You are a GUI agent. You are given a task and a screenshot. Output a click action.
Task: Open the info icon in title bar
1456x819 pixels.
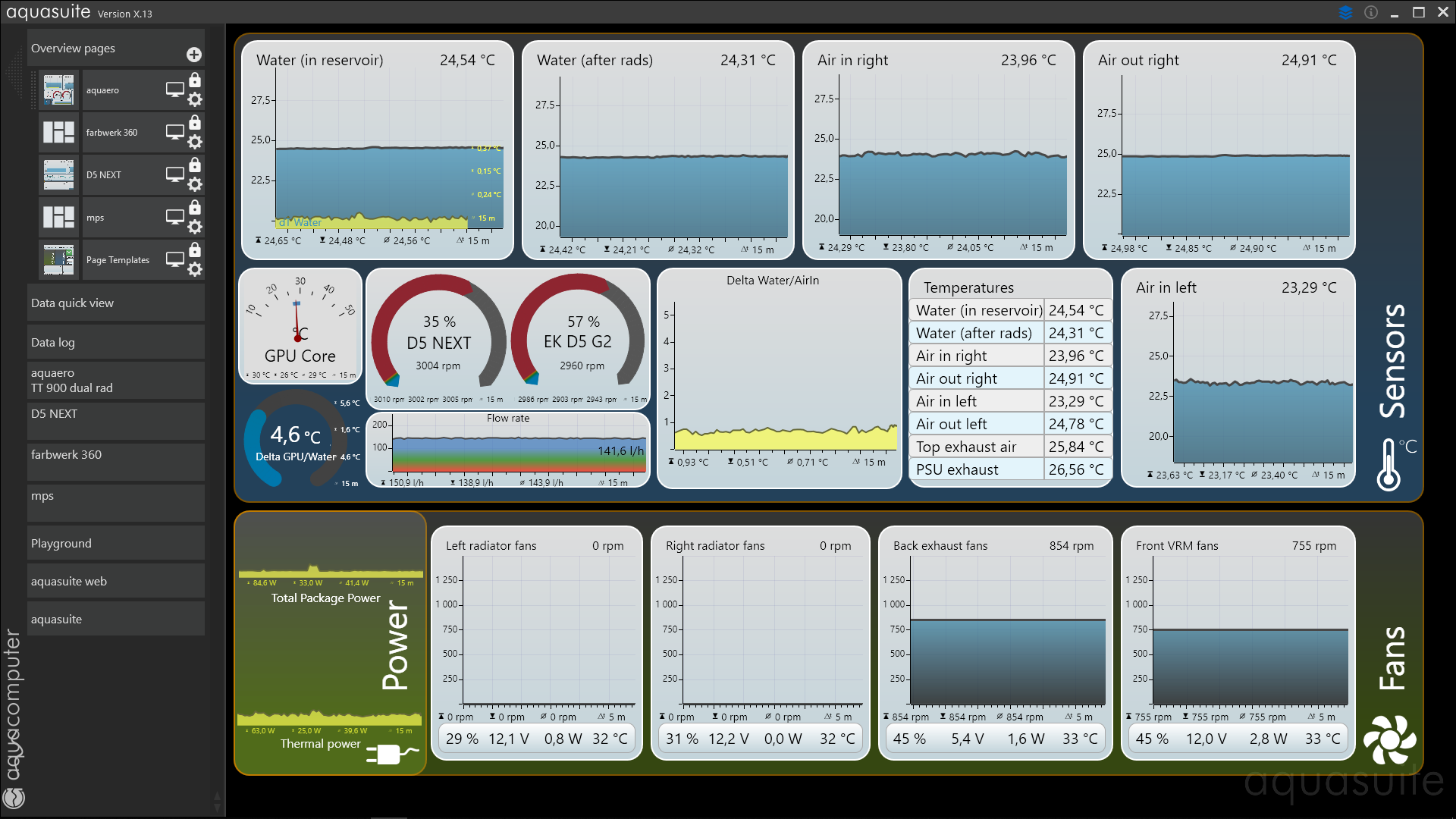pyautogui.click(x=1370, y=12)
